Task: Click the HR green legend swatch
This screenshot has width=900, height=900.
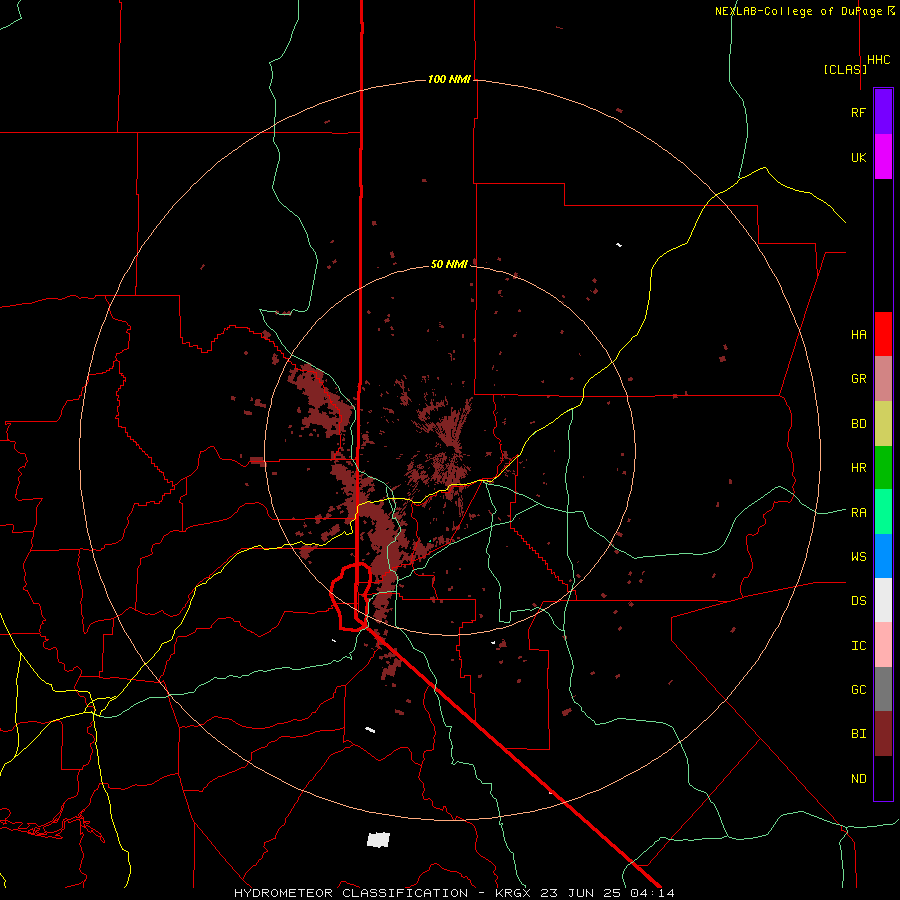Action: 883,468
